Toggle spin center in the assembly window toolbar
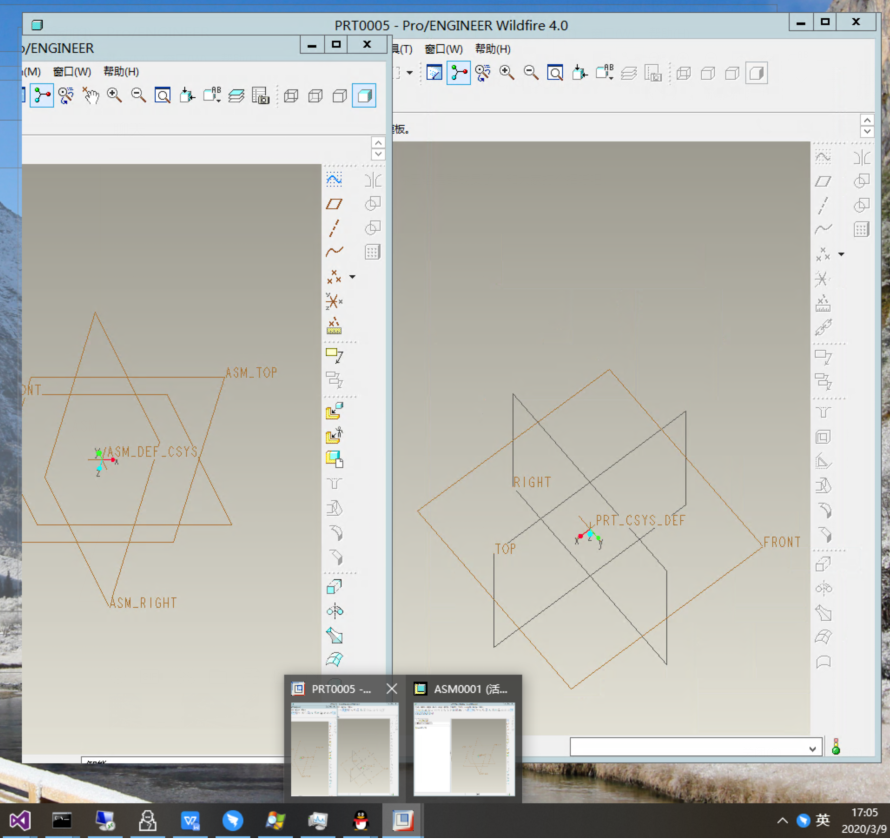The width and height of the screenshot is (890, 839). tap(42, 95)
